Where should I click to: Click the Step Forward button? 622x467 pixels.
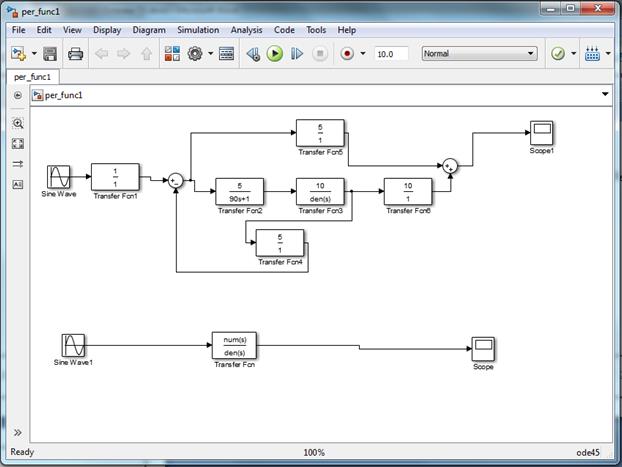(297, 54)
